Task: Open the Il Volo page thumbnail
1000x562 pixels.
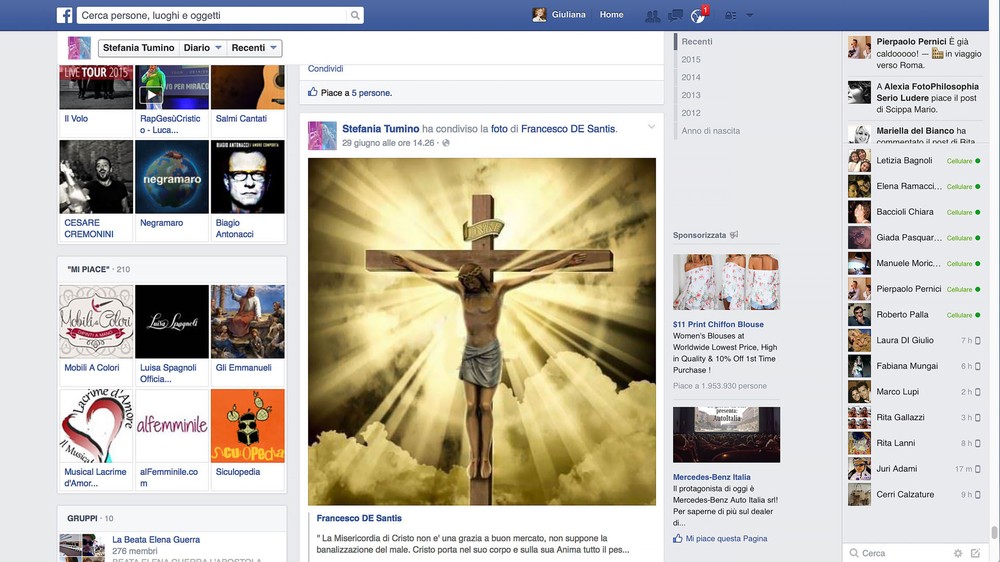Action: tap(96, 87)
